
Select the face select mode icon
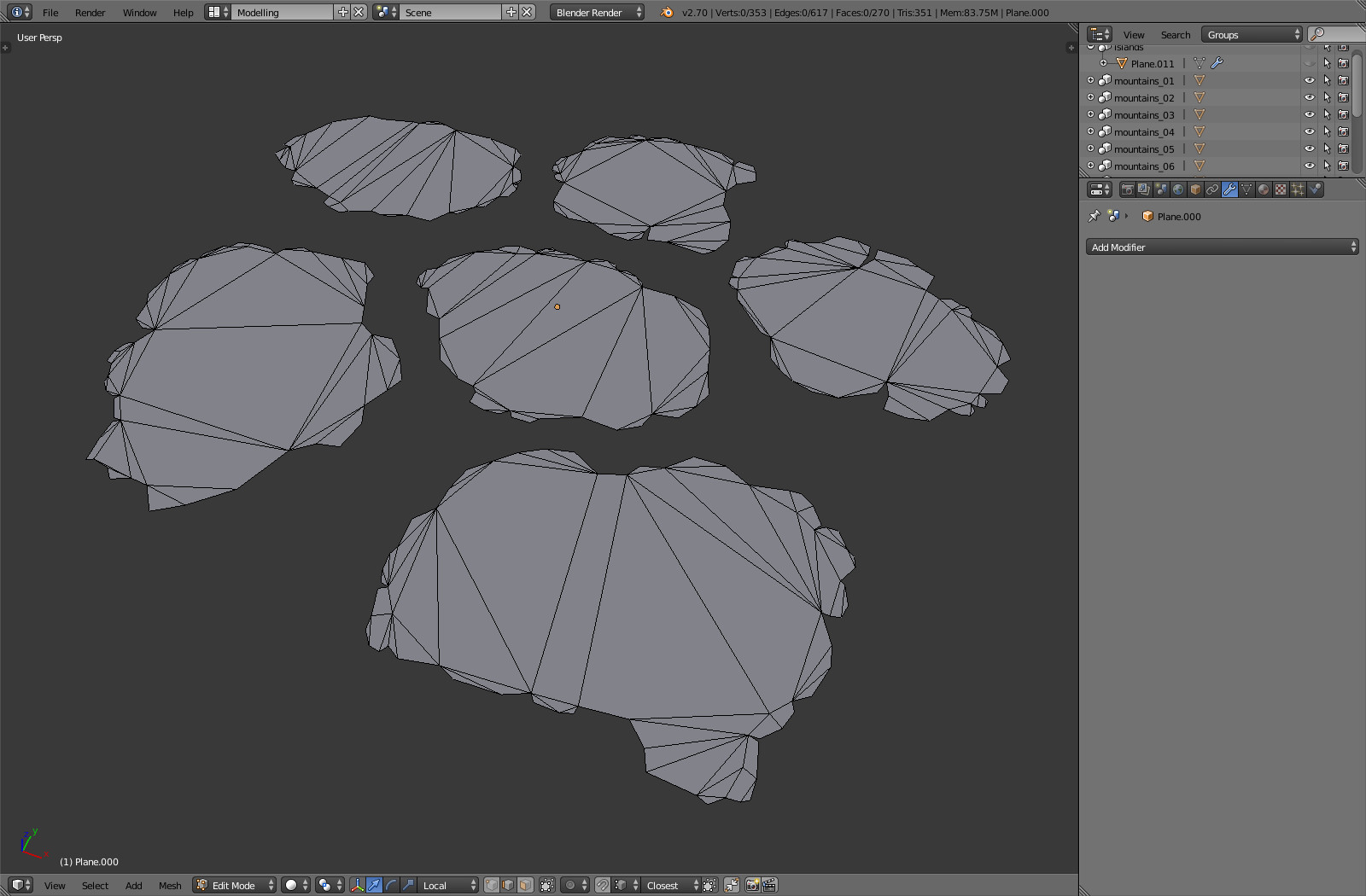tap(525, 885)
